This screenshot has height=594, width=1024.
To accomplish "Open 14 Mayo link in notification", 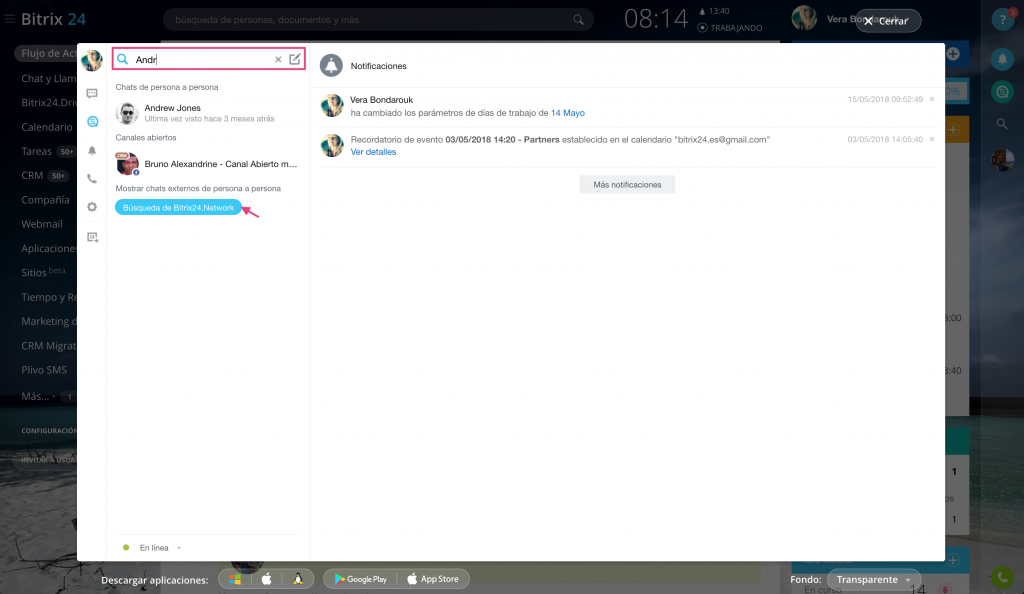I will pyautogui.click(x=568, y=113).
